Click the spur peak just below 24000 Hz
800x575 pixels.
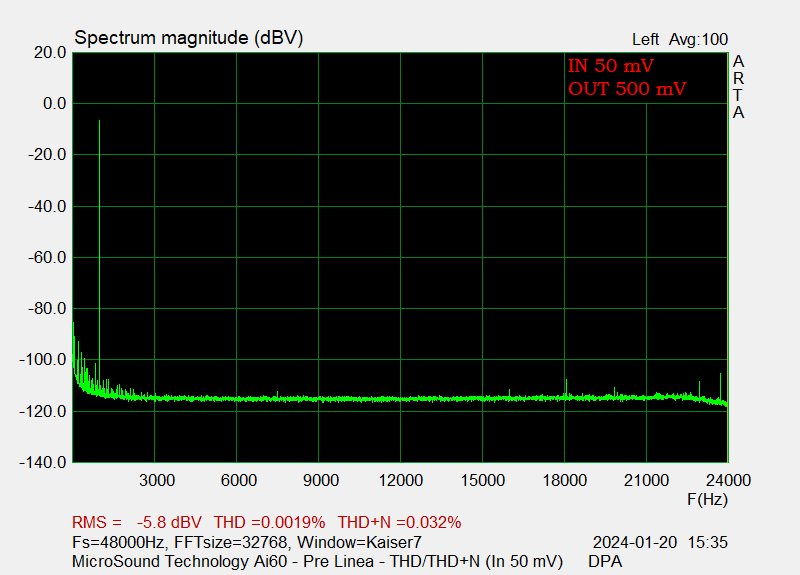coord(720,386)
